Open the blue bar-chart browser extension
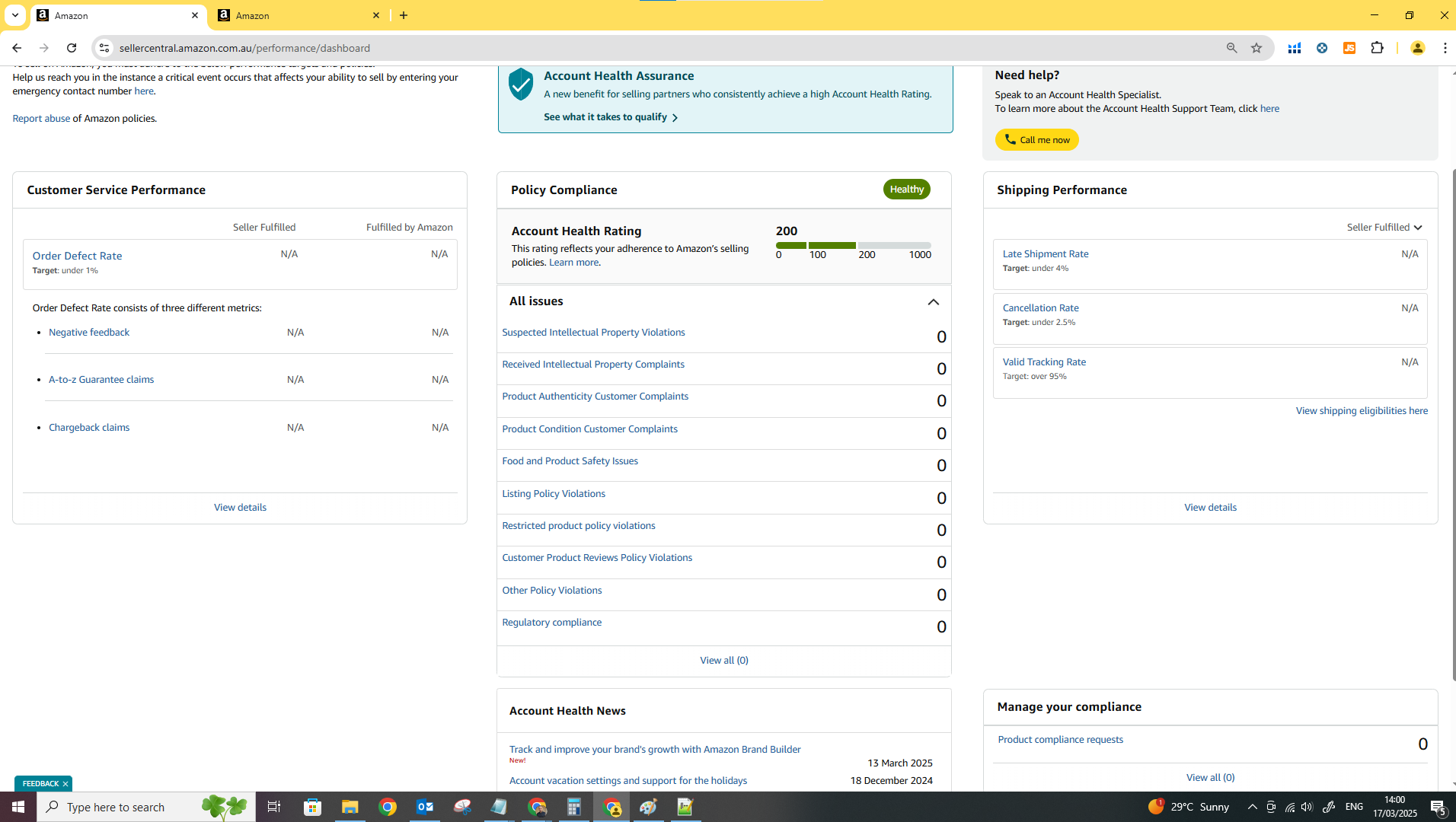The width and height of the screenshot is (1456, 822). click(1294, 48)
